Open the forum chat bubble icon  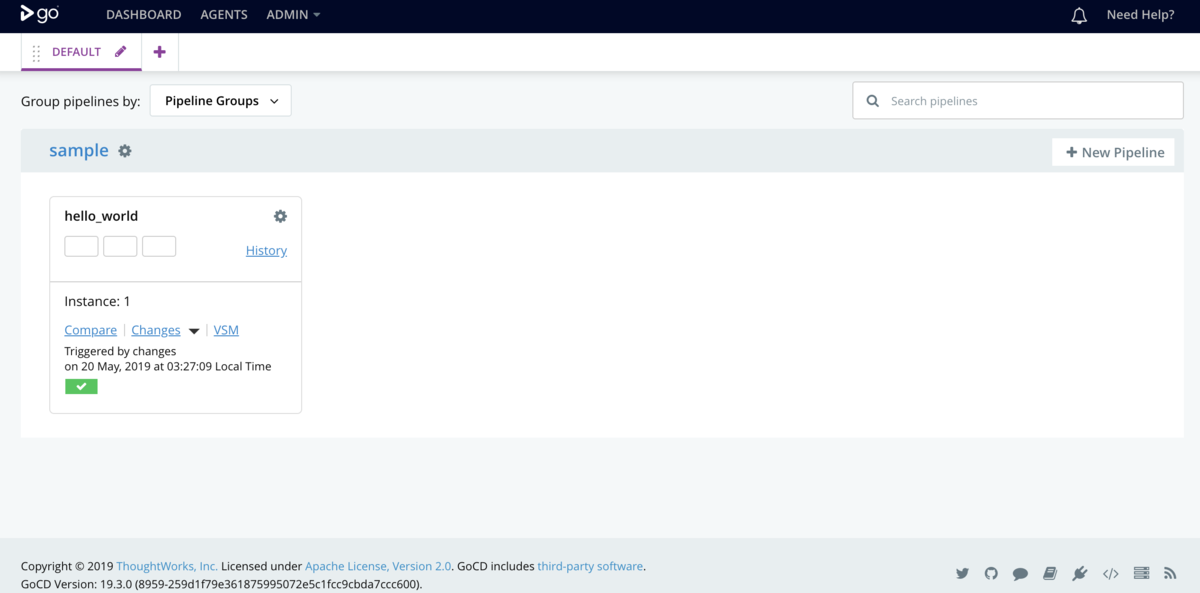1020,574
